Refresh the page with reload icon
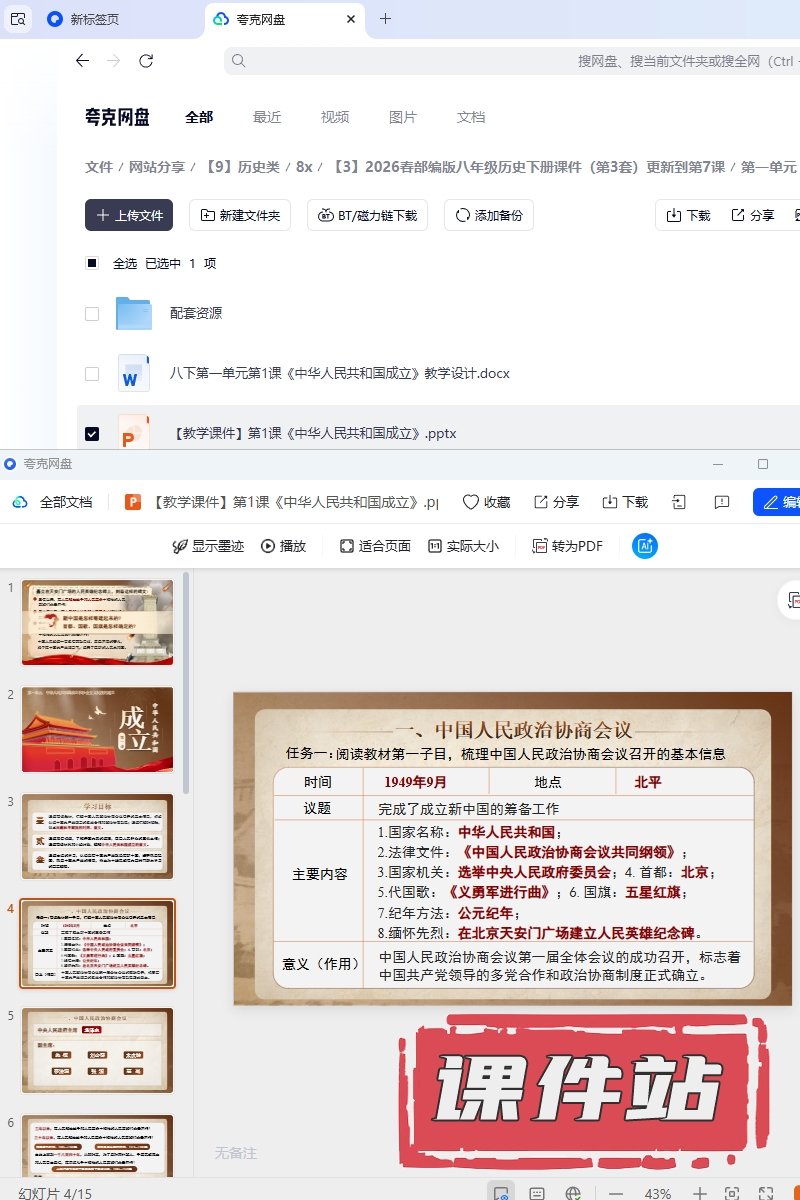The image size is (800, 1200). point(146,61)
